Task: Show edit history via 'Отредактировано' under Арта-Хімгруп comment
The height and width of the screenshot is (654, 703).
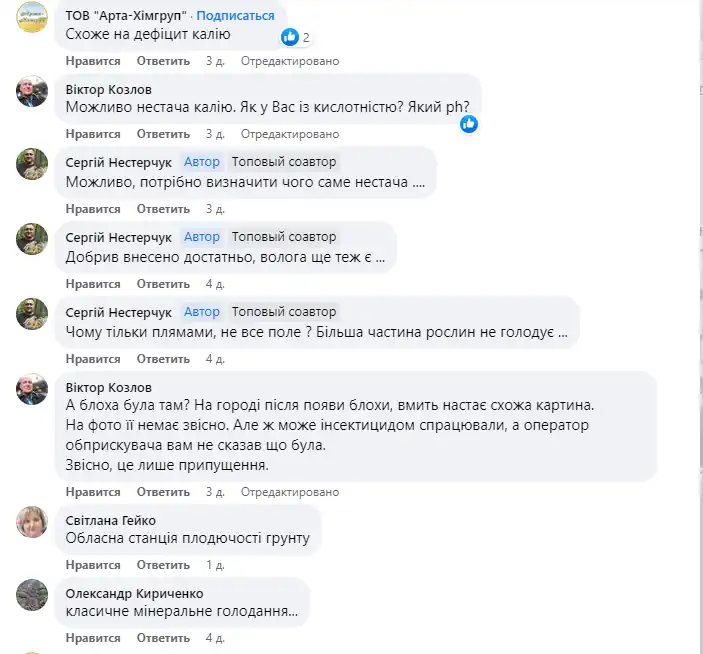Action: coord(290,61)
